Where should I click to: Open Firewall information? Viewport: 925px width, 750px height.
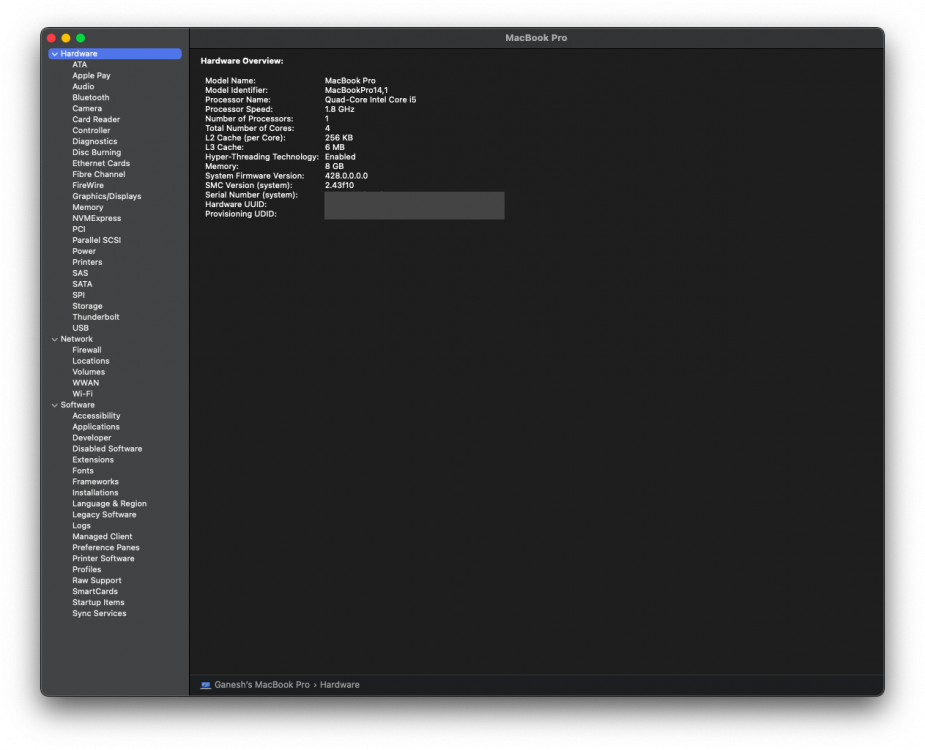(87, 350)
